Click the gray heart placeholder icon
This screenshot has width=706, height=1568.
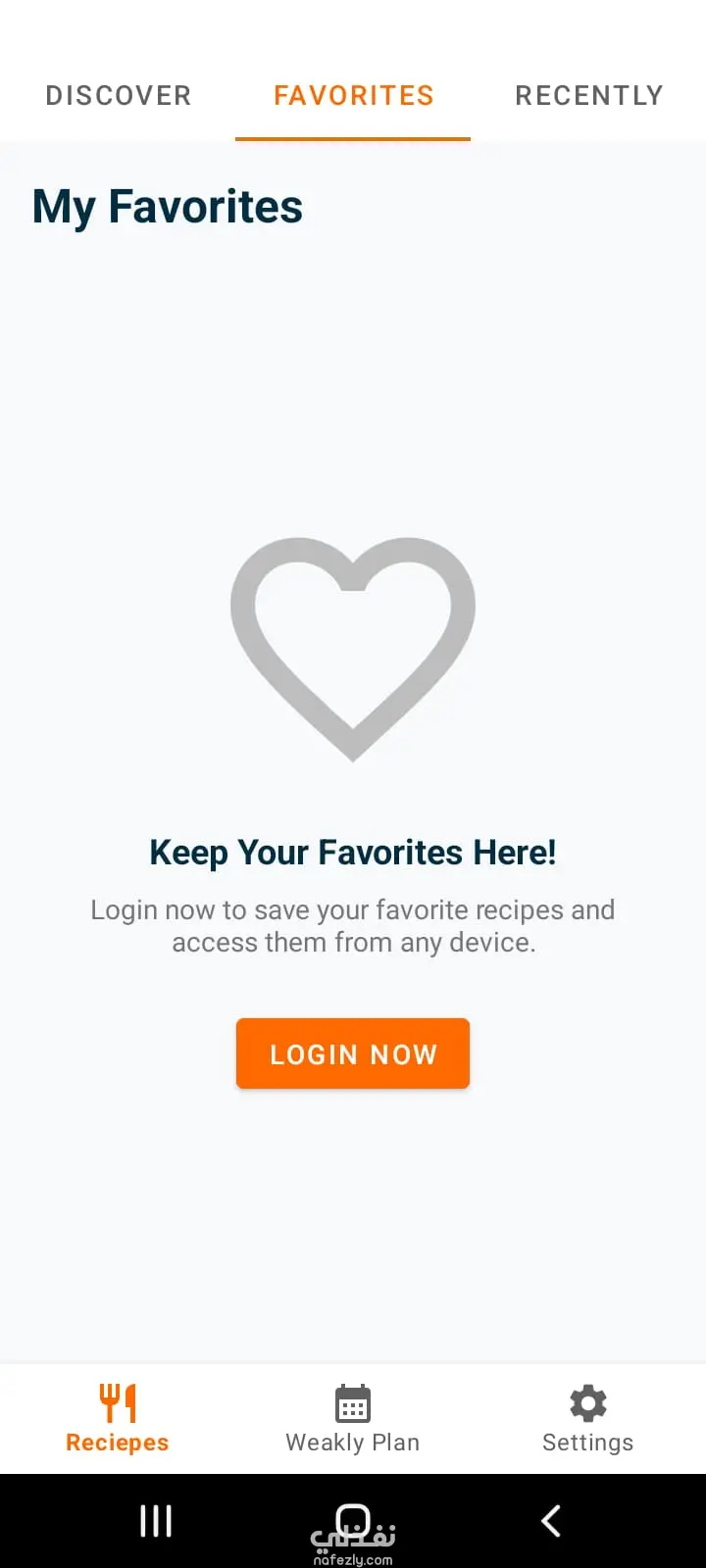pyautogui.click(x=353, y=649)
